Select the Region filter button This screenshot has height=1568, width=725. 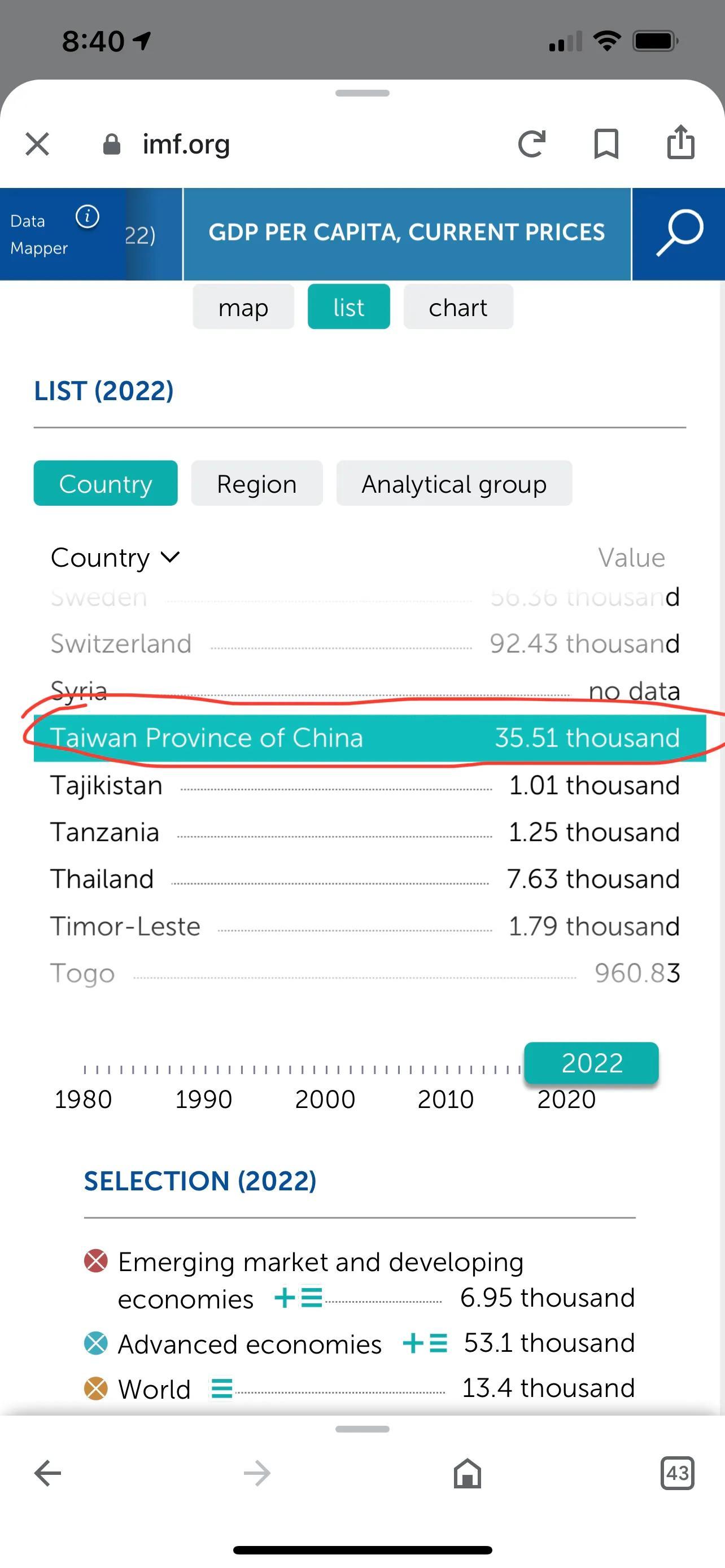coord(257,483)
